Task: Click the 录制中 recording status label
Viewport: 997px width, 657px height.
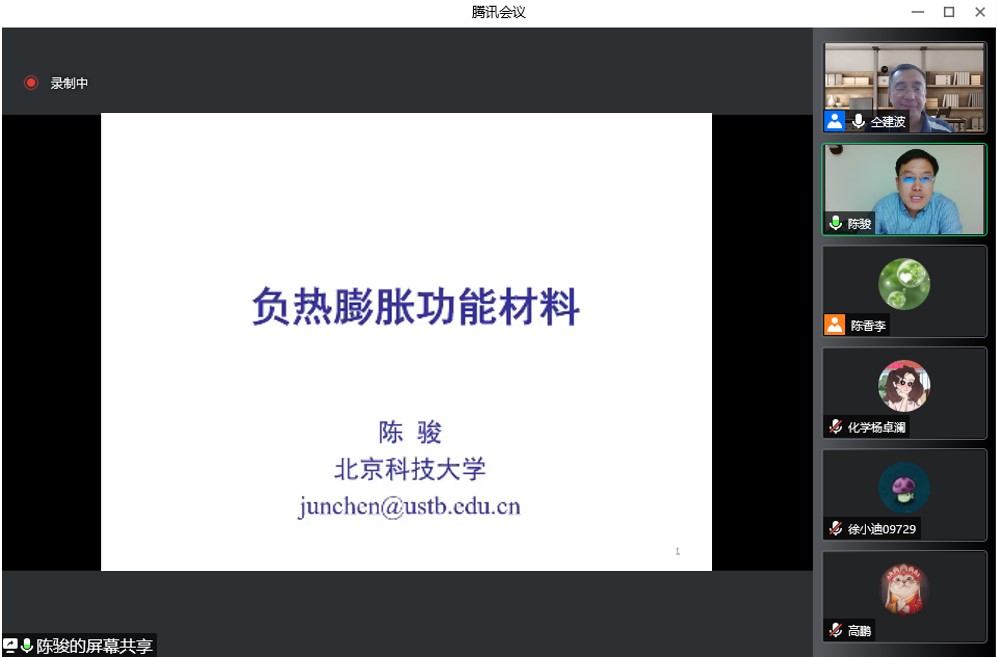Action: click(x=70, y=83)
